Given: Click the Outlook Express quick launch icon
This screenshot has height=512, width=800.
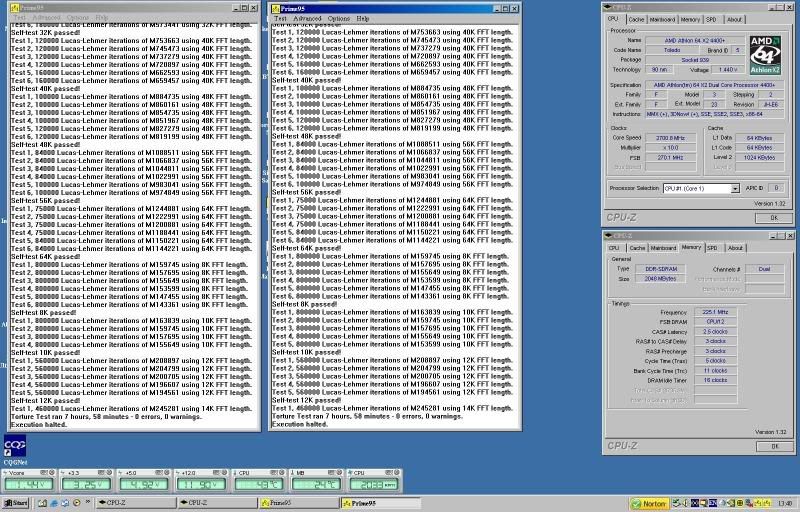Looking at the screenshot, I should pyautogui.click(x=65, y=503).
